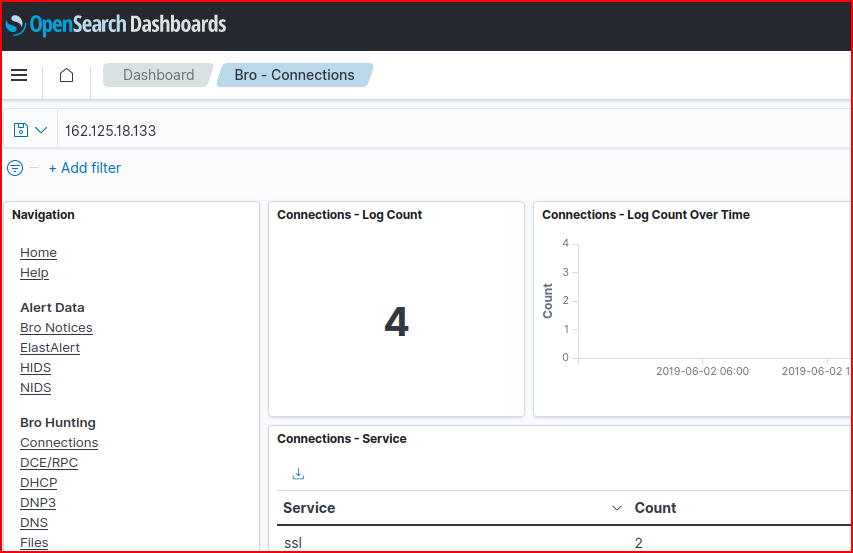
Task: Click the Dashboard breadcrumb
Action: 158,75
